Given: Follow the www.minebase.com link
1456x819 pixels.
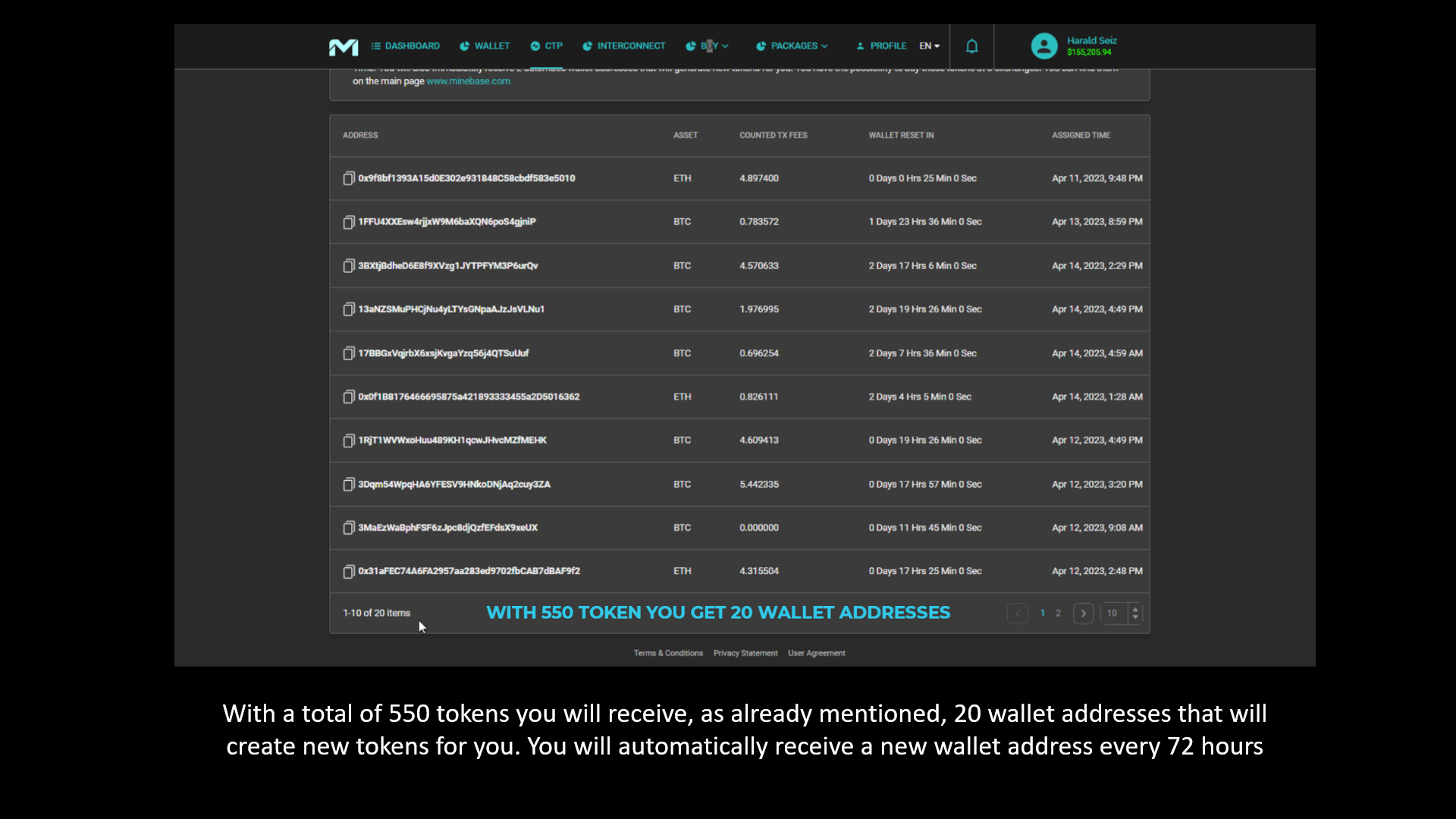Looking at the screenshot, I should coord(468,81).
